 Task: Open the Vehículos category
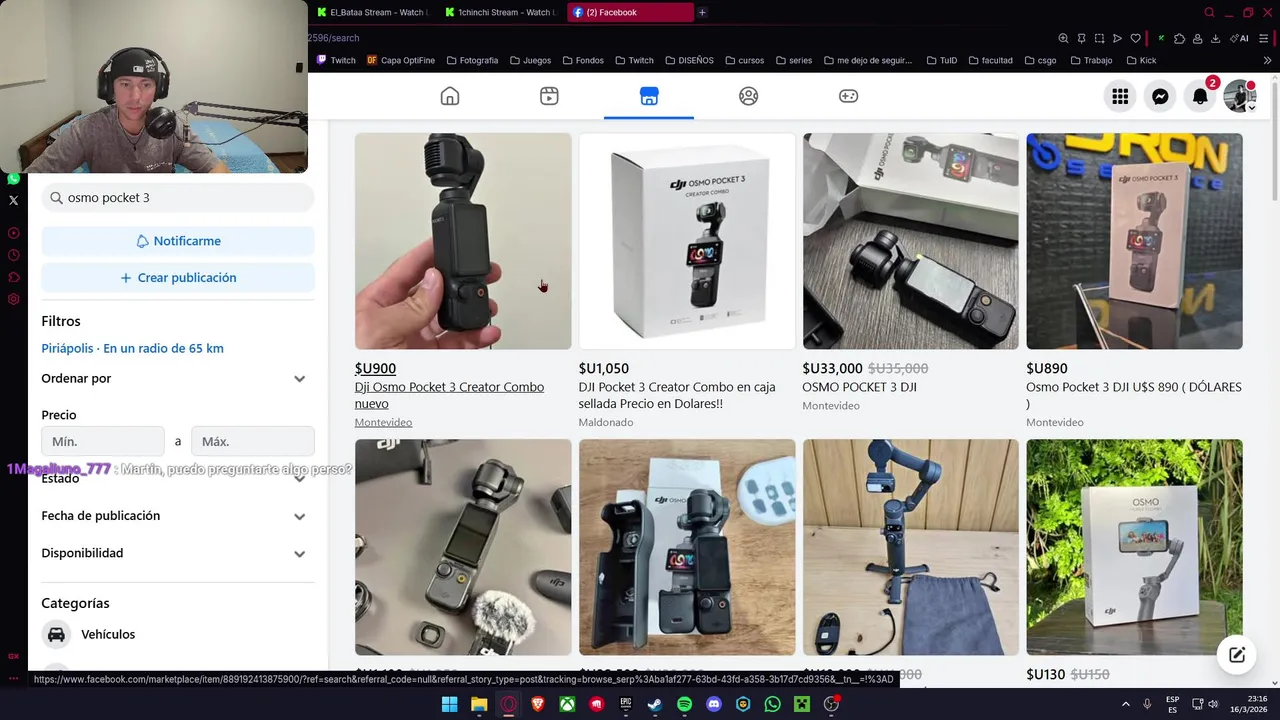click(x=178, y=634)
